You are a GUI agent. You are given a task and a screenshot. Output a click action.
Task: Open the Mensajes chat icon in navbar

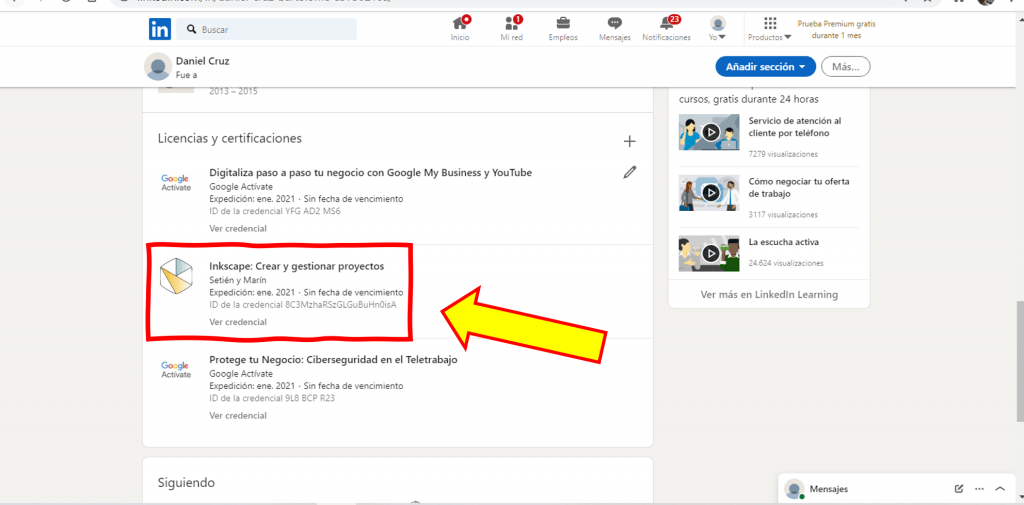coord(615,29)
